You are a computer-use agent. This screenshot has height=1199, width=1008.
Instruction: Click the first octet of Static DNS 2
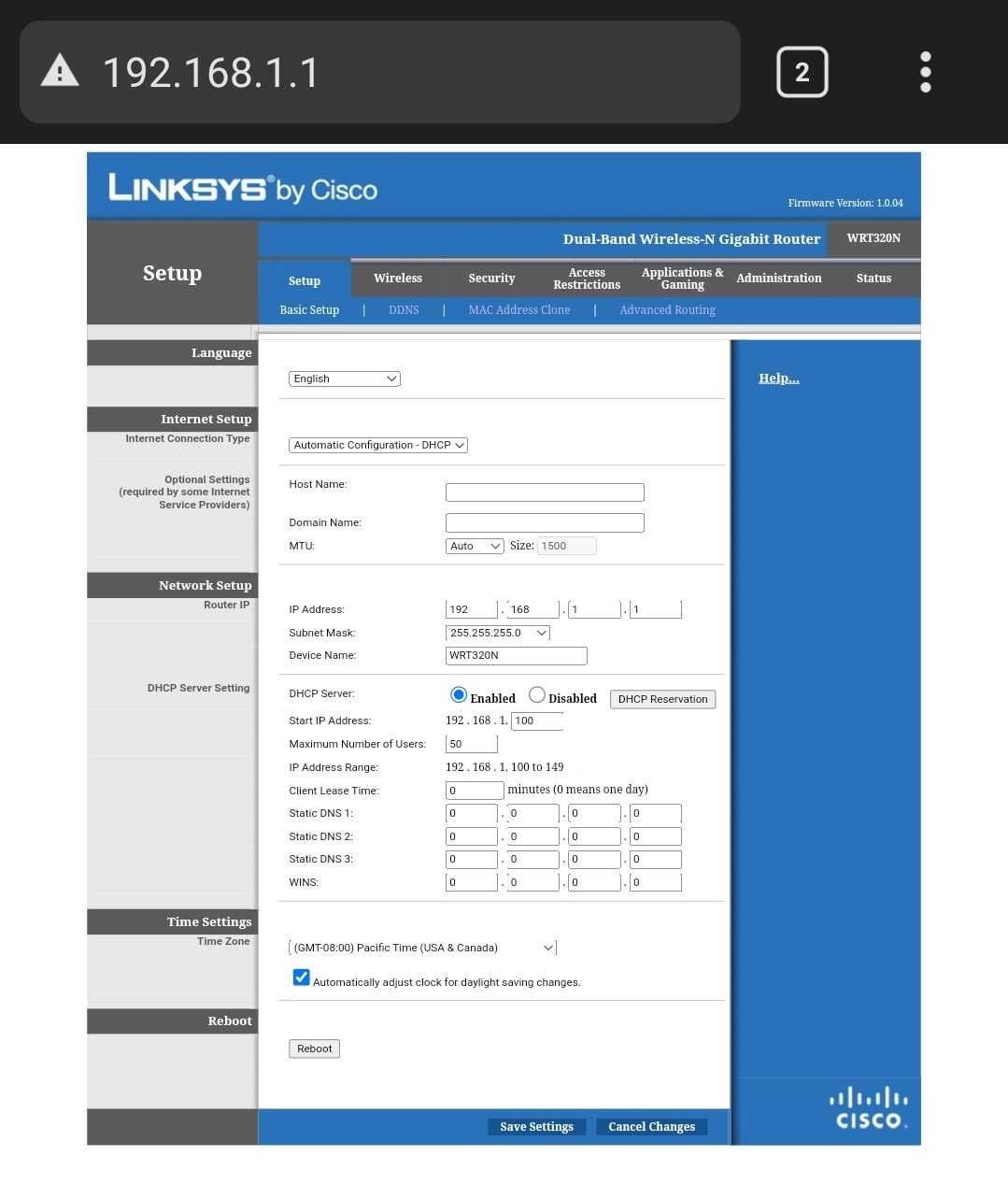tap(472, 836)
